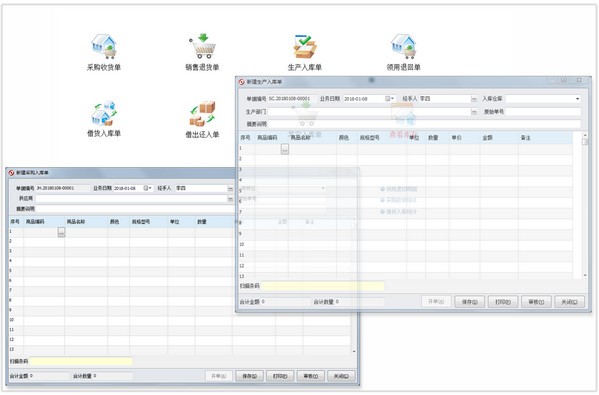The width and height of the screenshot is (599, 395).
Task: Click scrollbar up arrow in 生产入库单 grid
Action: pyautogui.click(x=585, y=136)
